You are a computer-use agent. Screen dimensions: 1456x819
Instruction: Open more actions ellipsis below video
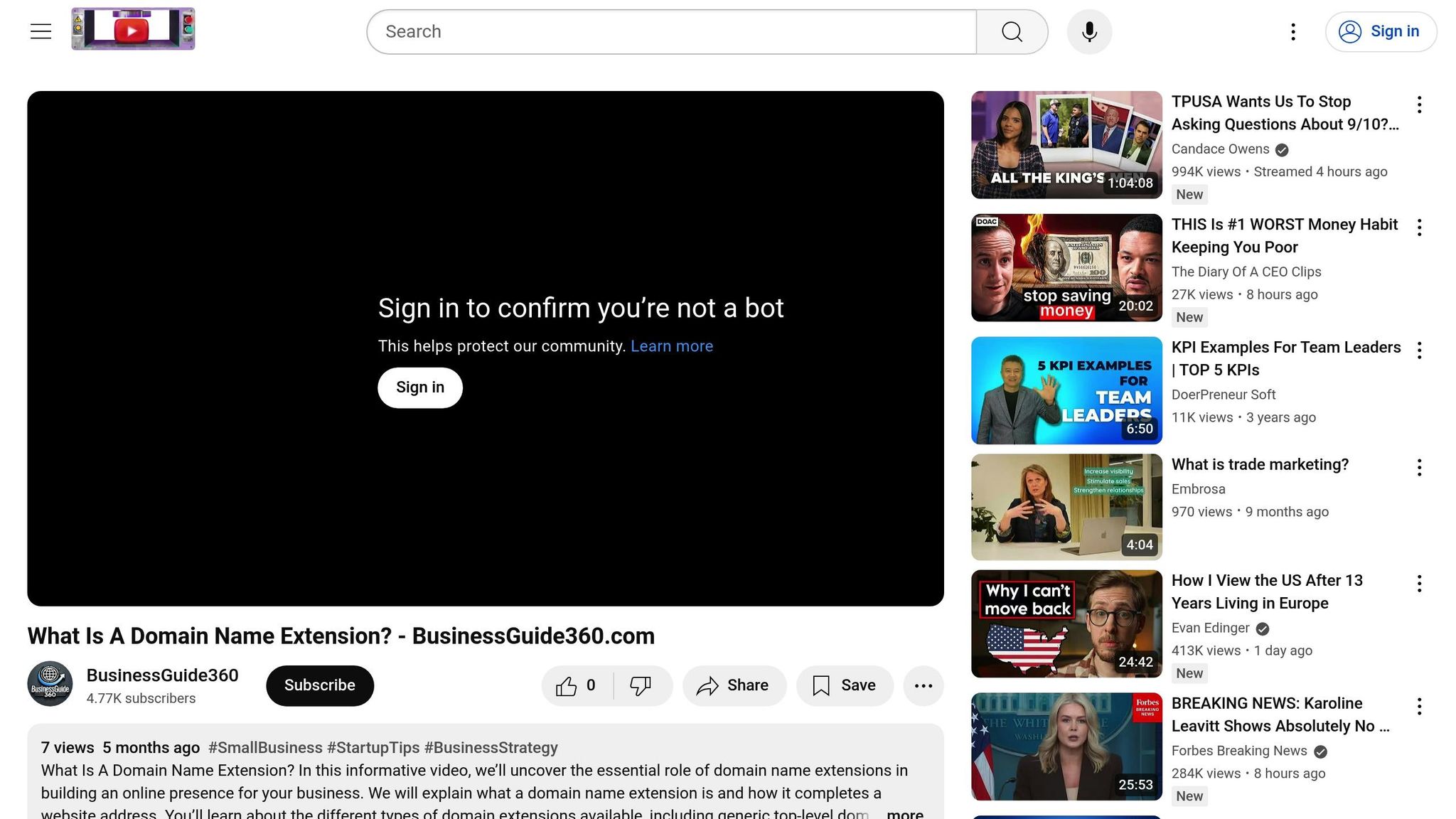pyautogui.click(x=923, y=686)
